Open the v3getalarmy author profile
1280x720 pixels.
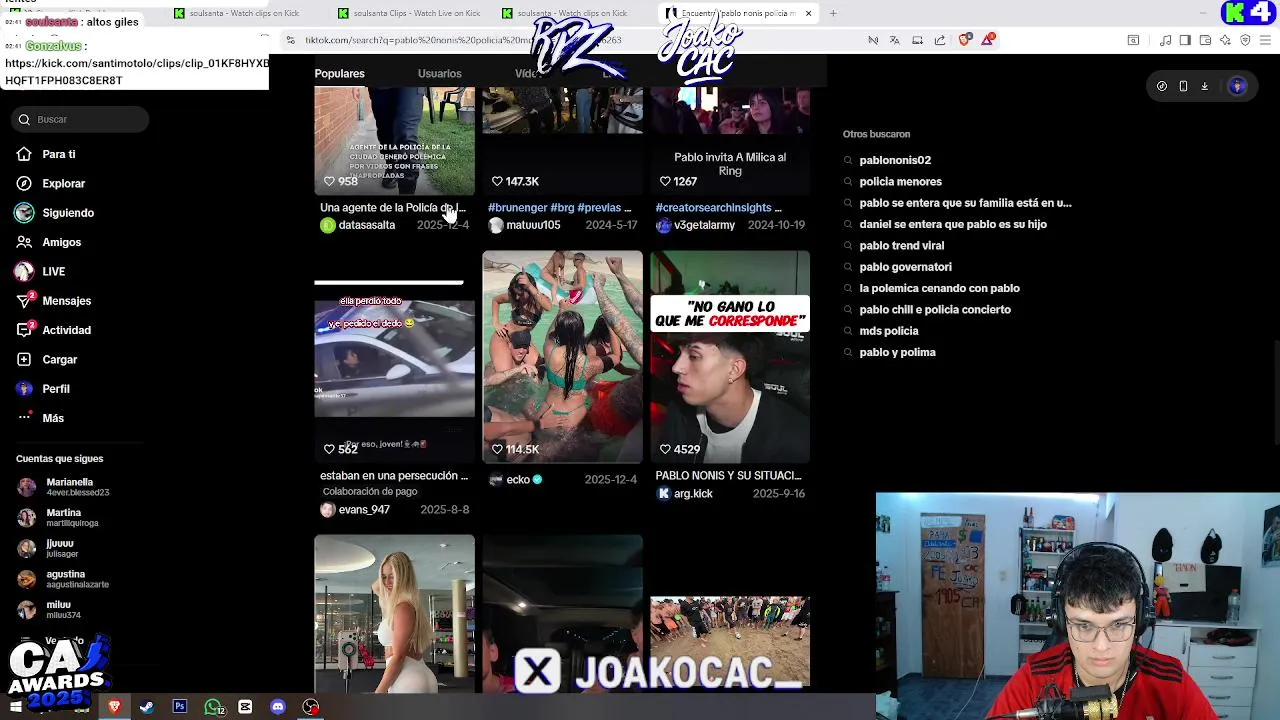(x=704, y=225)
